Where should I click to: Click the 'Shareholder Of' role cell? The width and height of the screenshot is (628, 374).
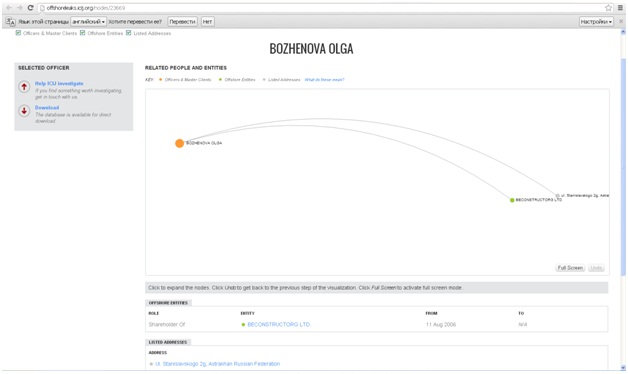[x=167, y=324]
